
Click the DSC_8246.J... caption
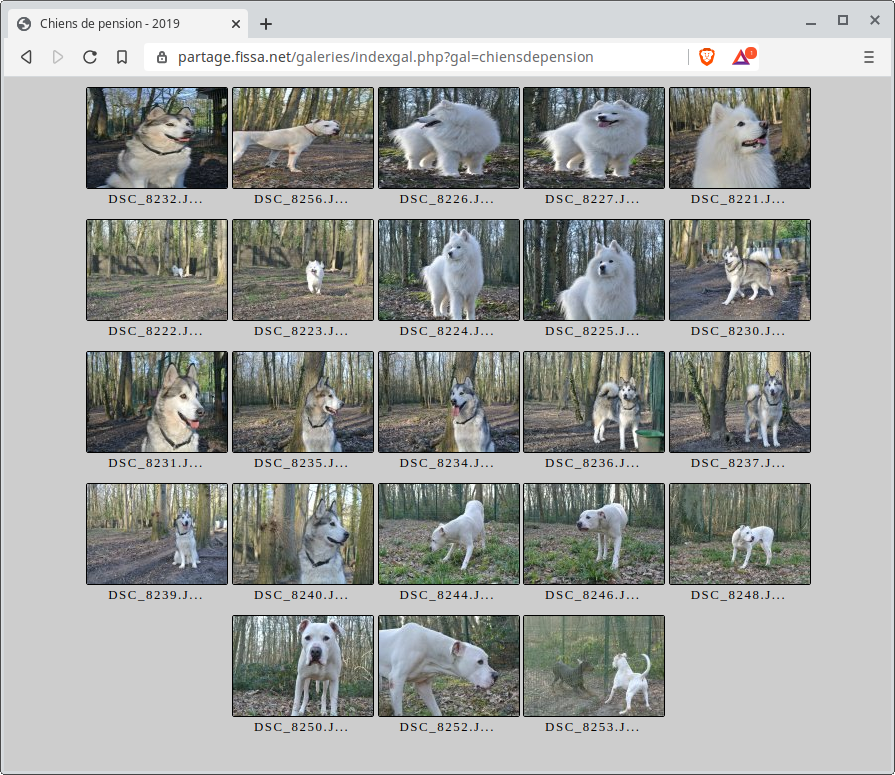pyautogui.click(x=592, y=595)
